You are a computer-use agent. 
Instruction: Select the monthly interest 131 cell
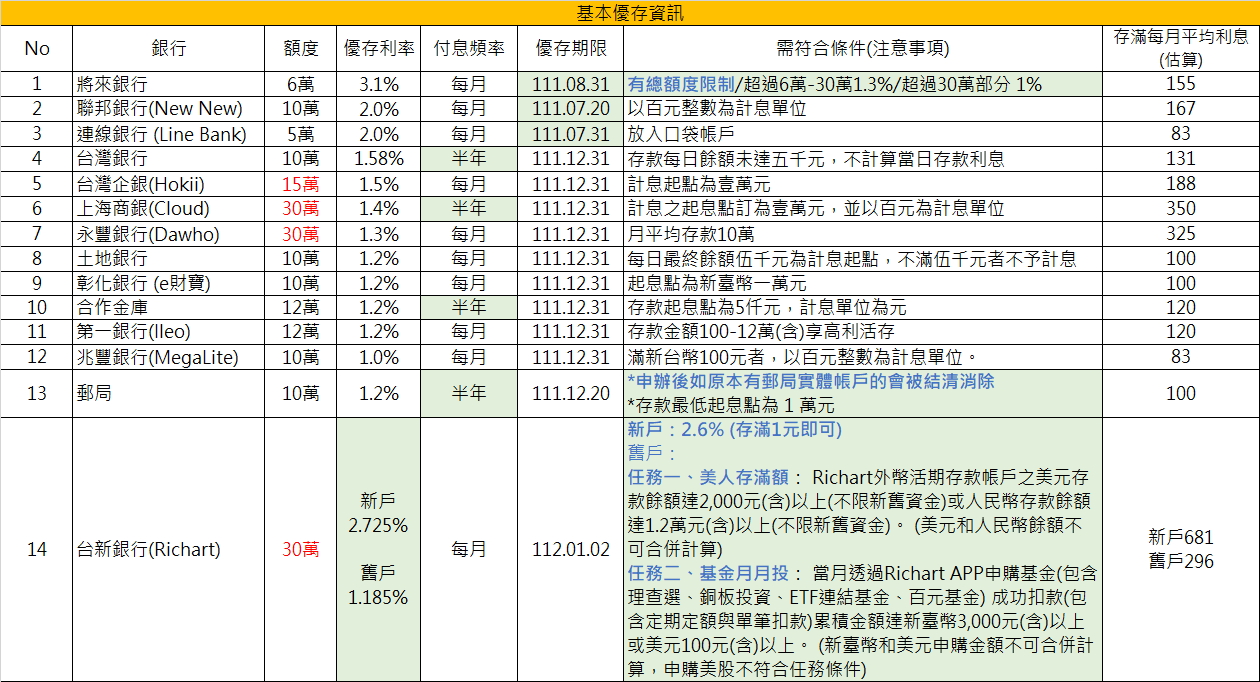point(1181,159)
